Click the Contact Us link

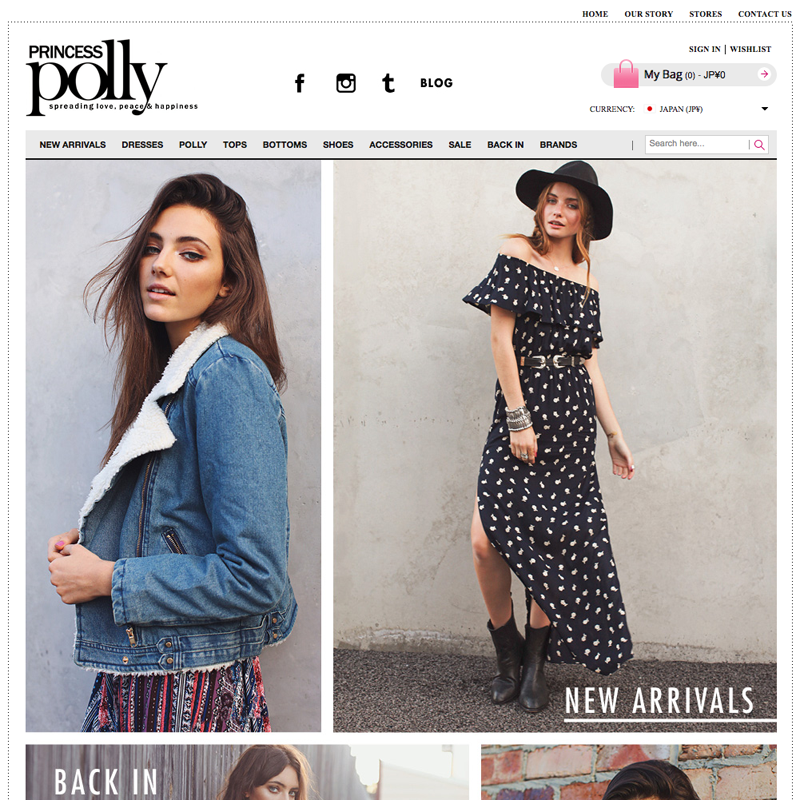click(764, 14)
